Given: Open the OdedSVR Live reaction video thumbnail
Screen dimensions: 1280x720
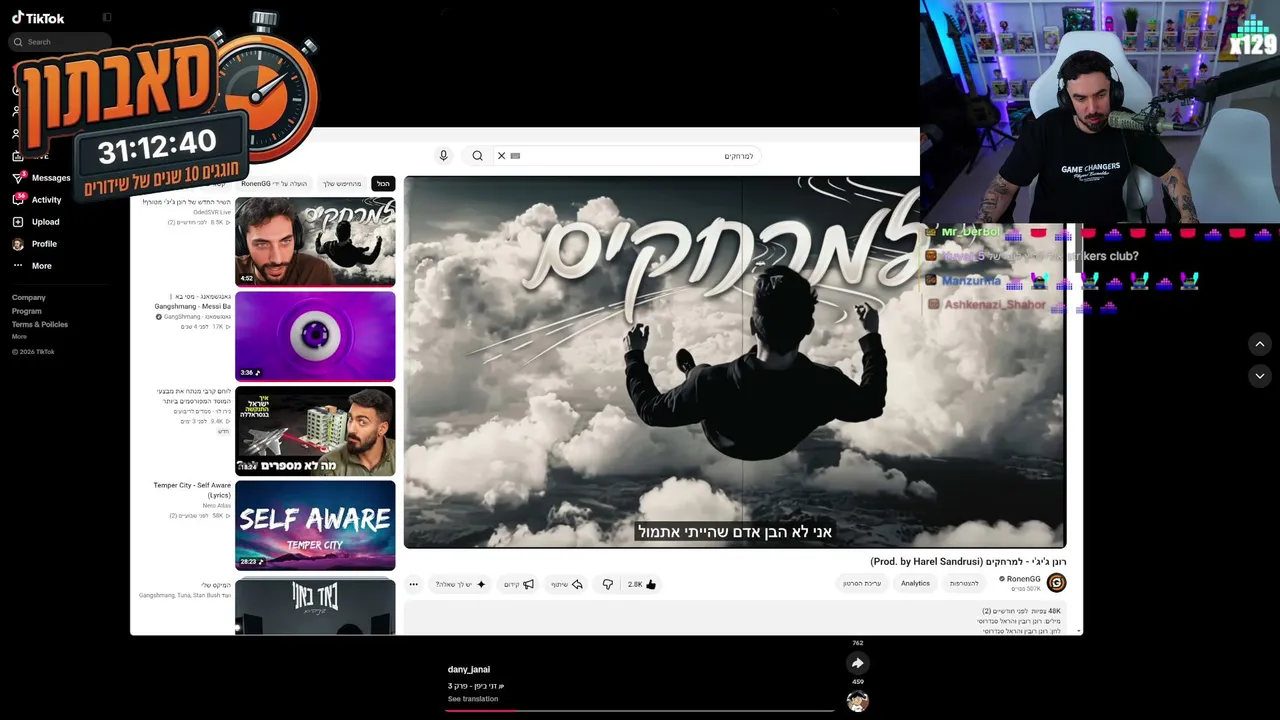Looking at the screenshot, I should pyautogui.click(x=315, y=242).
